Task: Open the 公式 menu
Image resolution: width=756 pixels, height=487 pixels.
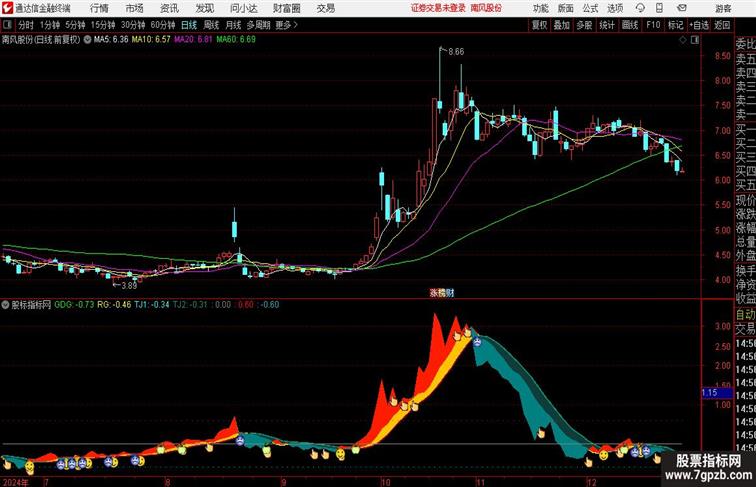Action: tap(590, 8)
